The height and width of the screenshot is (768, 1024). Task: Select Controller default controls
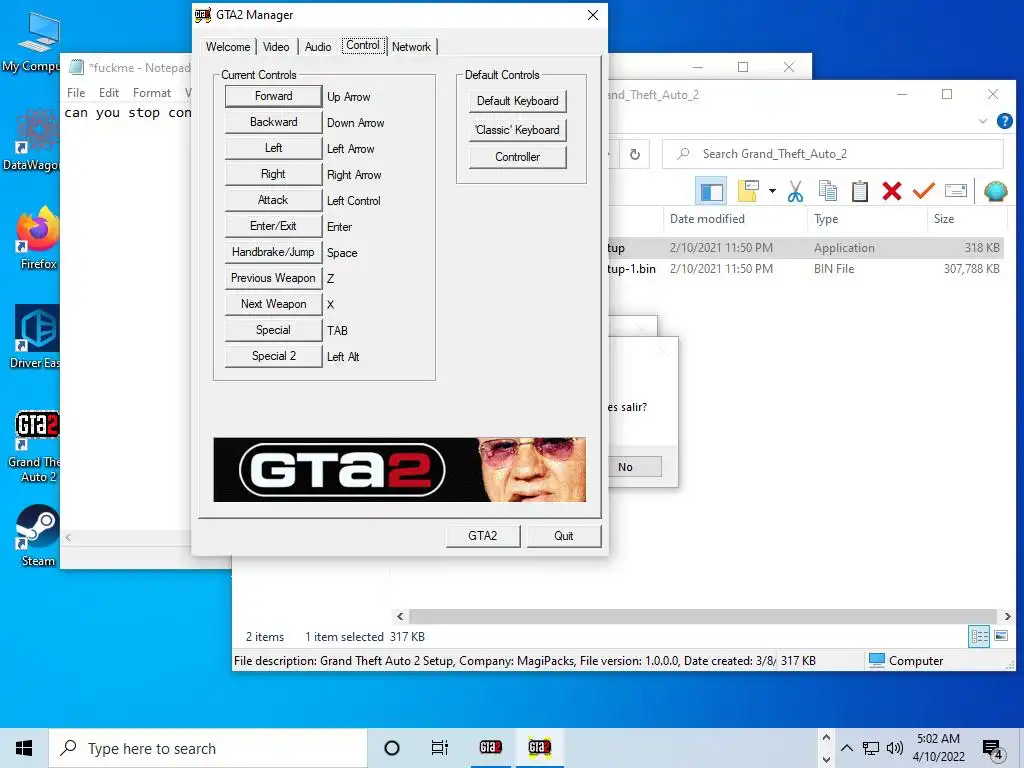tap(518, 157)
